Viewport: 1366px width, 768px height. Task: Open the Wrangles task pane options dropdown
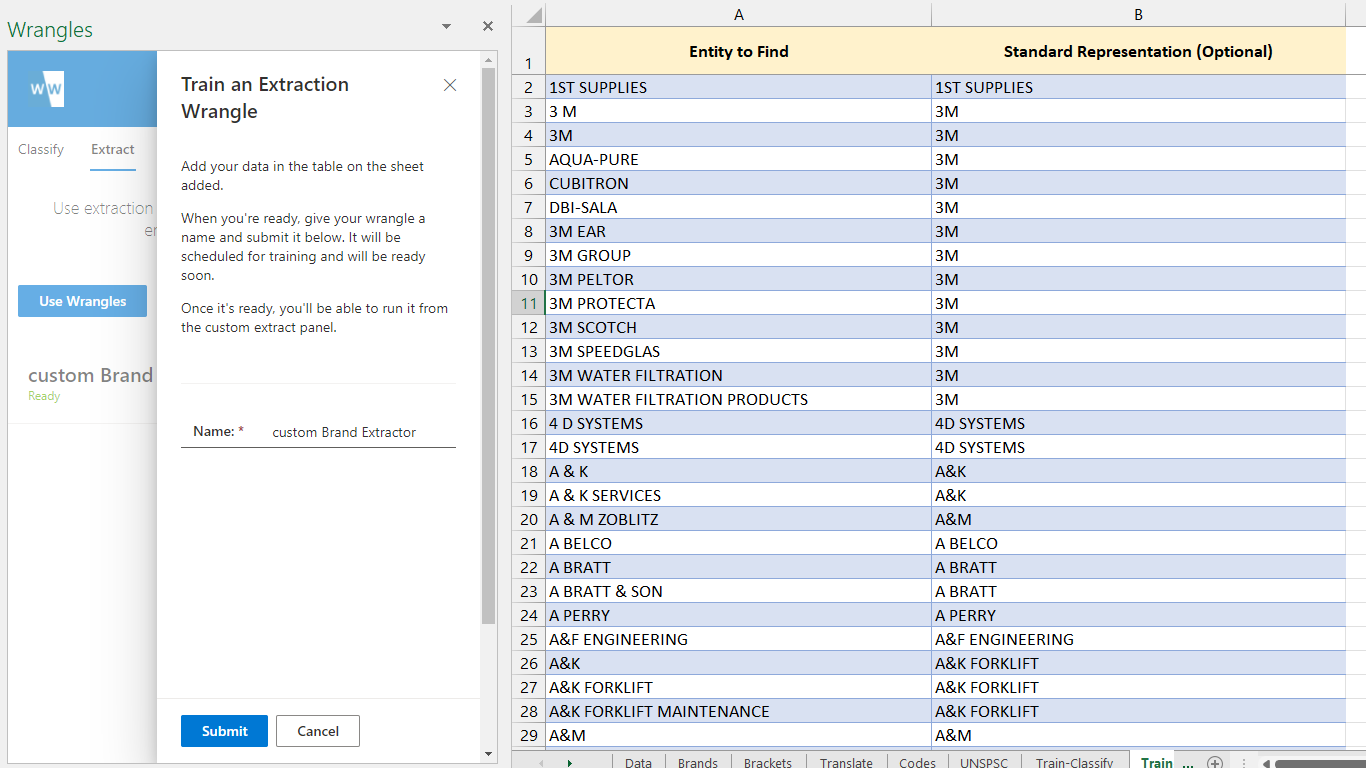tap(446, 27)
